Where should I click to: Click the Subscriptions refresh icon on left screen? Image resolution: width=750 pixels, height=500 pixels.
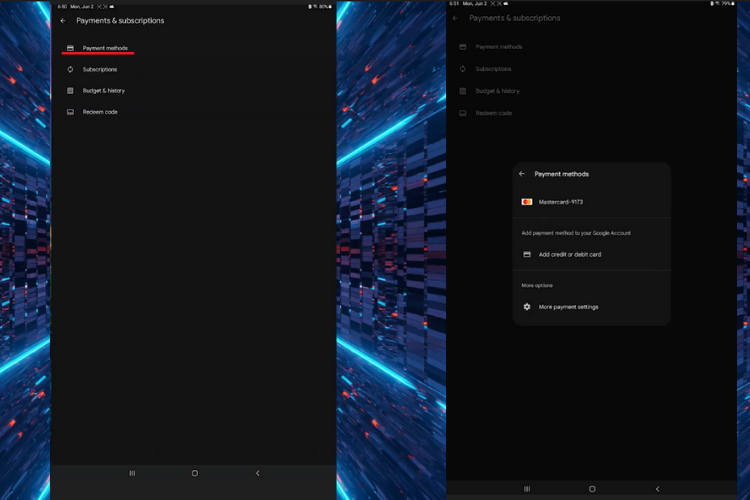(x=70, y=69)
